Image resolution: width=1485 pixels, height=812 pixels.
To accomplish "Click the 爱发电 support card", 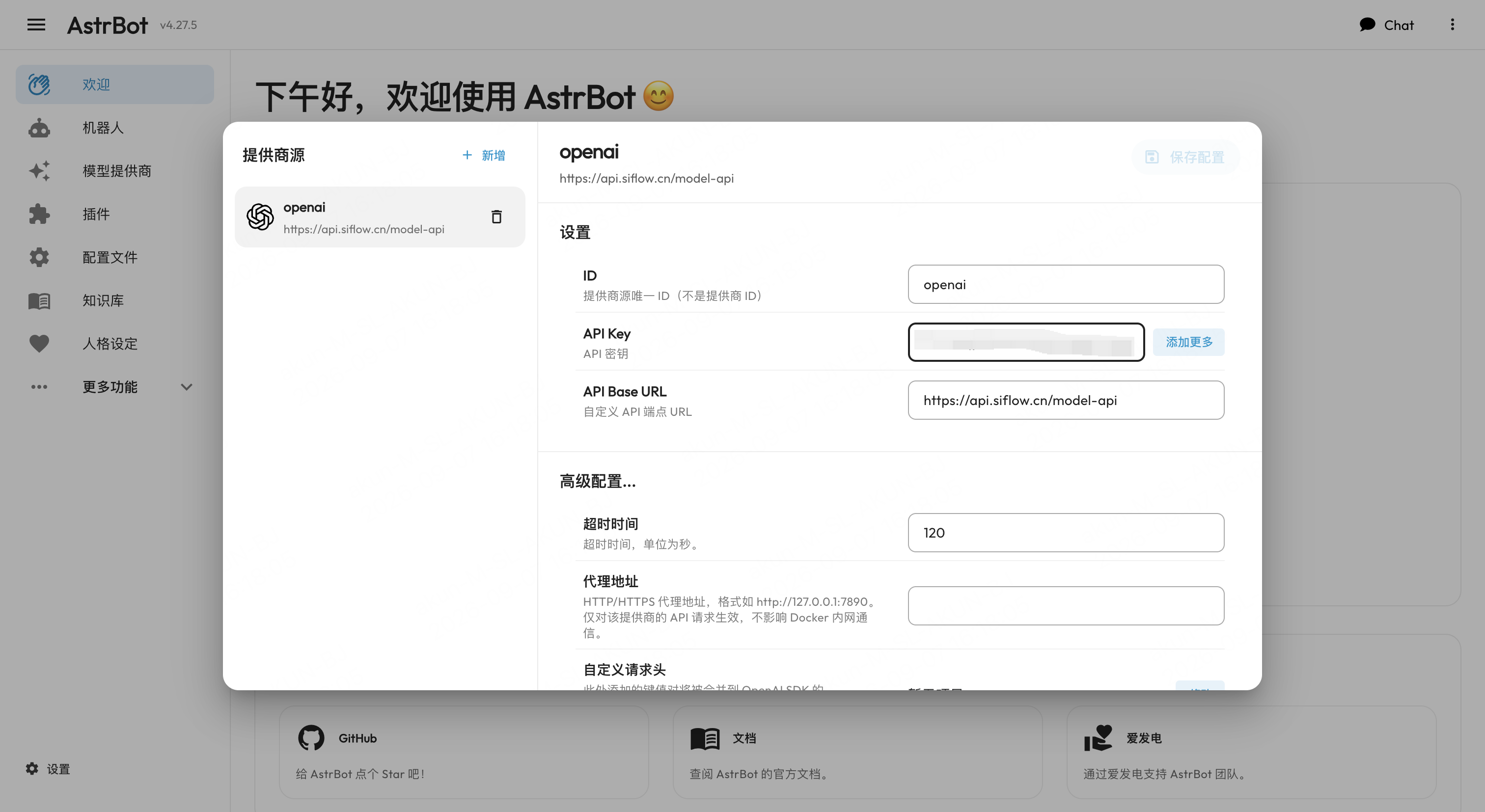I will tap(1251, 753).
